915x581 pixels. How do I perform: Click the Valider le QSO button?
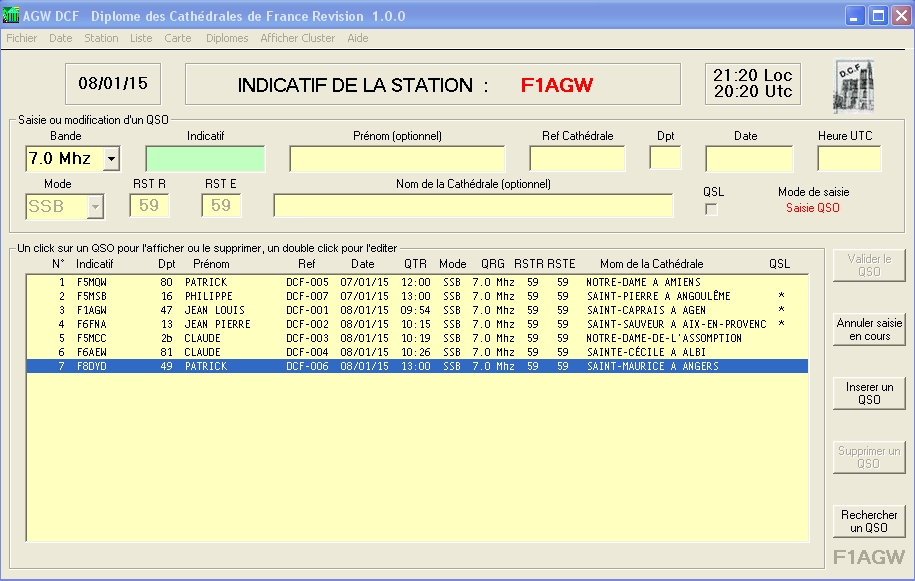(x=869, y=265)
